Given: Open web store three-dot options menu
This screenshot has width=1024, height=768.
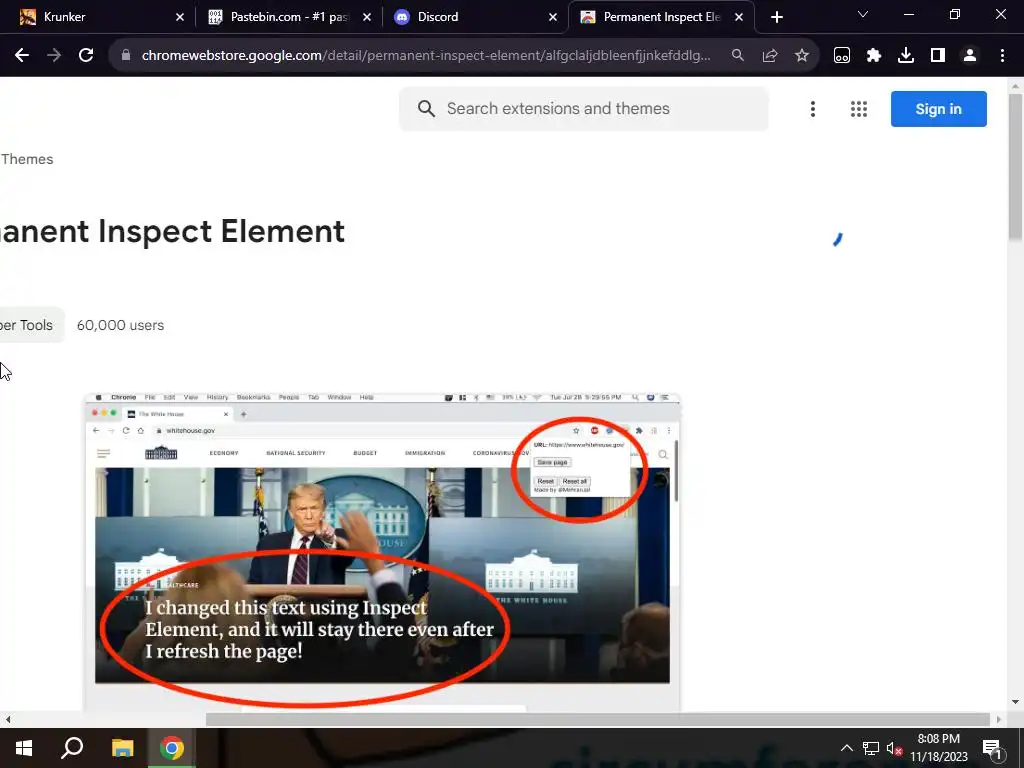Looking at the screenshot, I should [812, 109].
